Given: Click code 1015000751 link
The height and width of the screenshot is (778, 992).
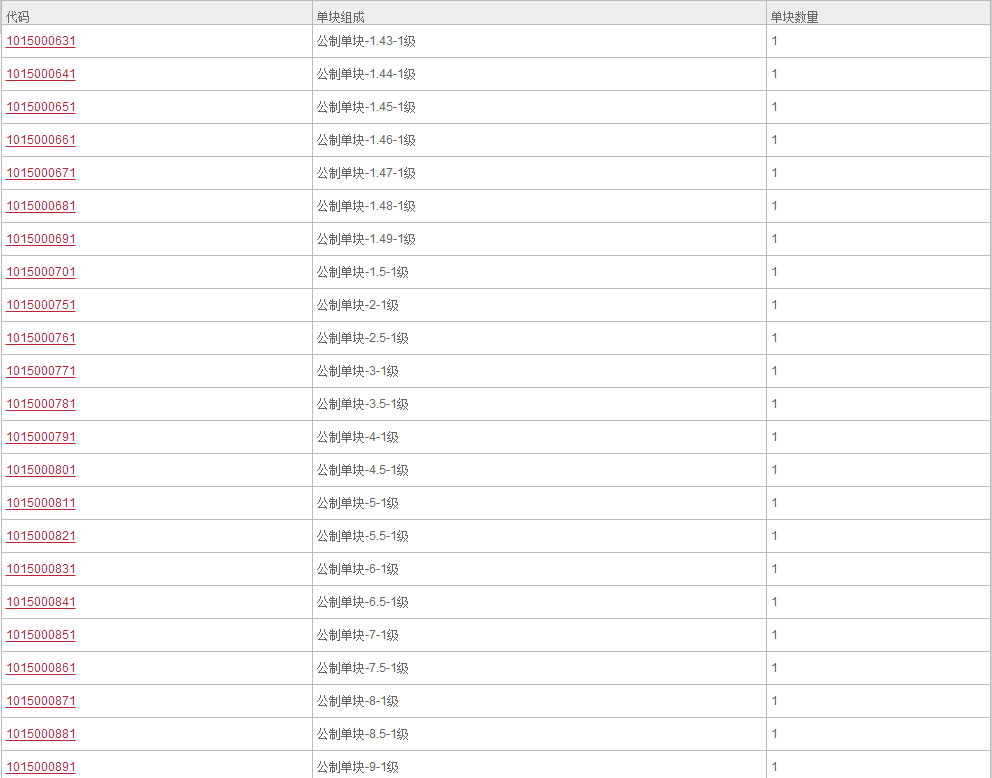Looking at the screenshot, I should (x=41, y=305).
